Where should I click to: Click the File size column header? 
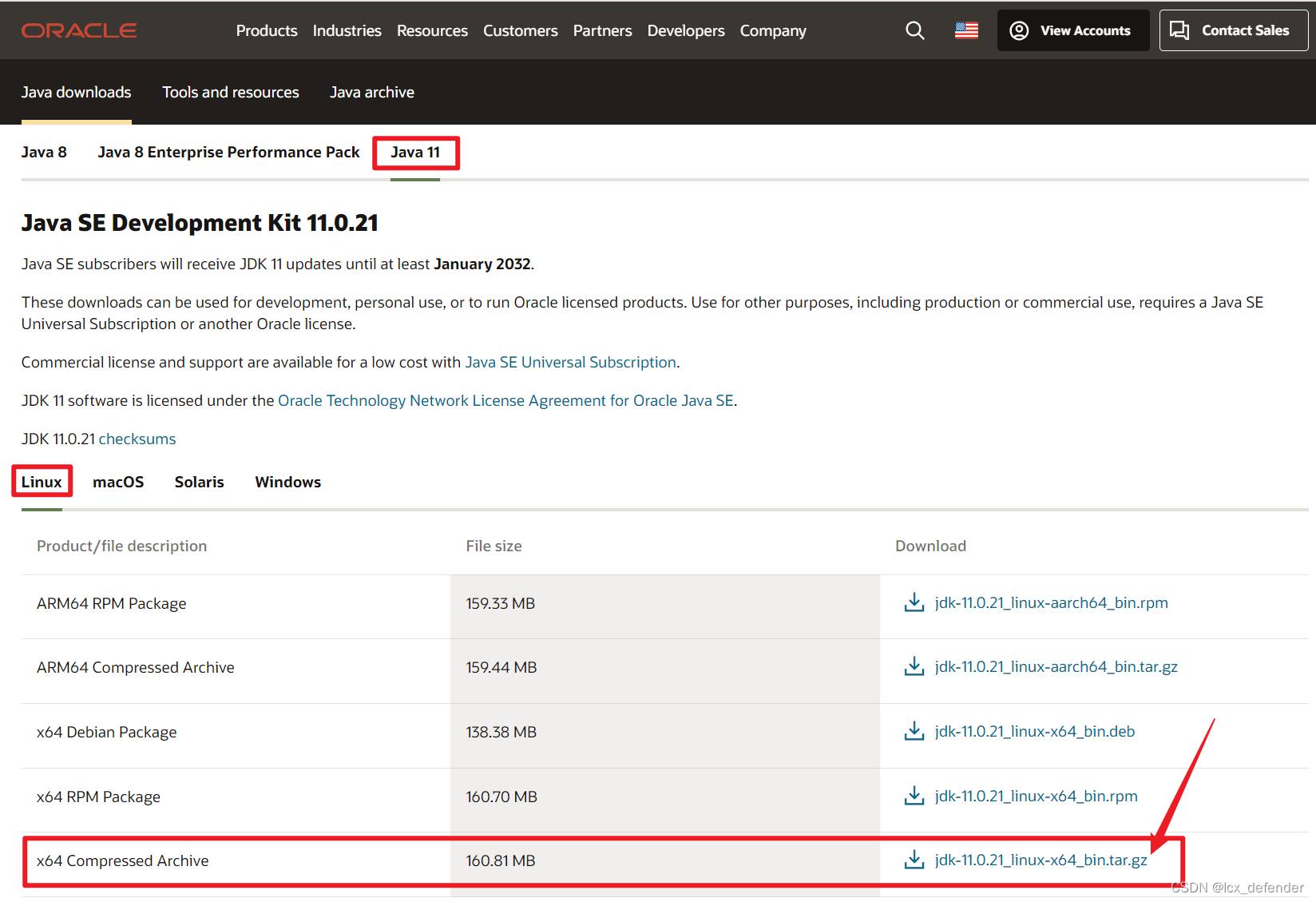click(494, 546)
